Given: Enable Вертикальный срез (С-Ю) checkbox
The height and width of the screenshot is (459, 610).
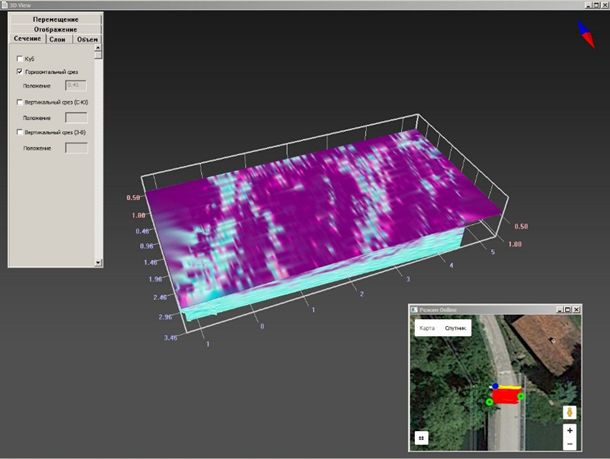Looking at the screenshot, I should click(21, 102).
